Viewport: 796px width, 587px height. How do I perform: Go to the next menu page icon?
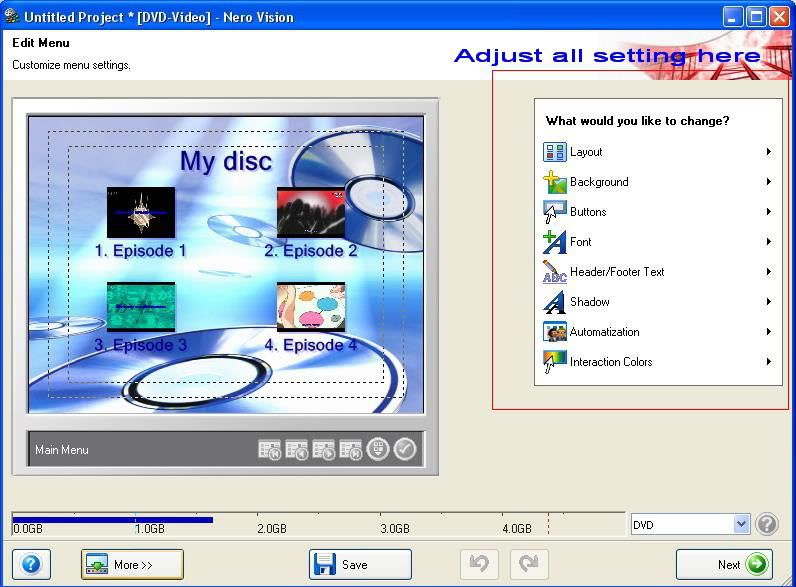tap(323, 449)
